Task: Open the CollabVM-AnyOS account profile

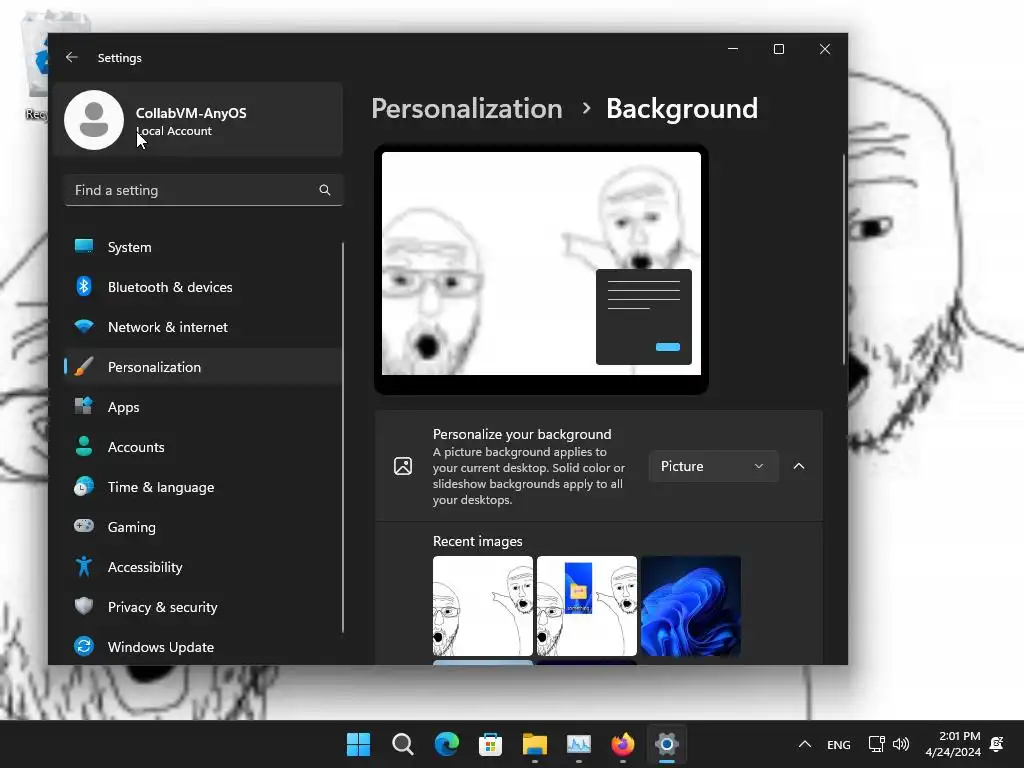Action: coord(199,120)
